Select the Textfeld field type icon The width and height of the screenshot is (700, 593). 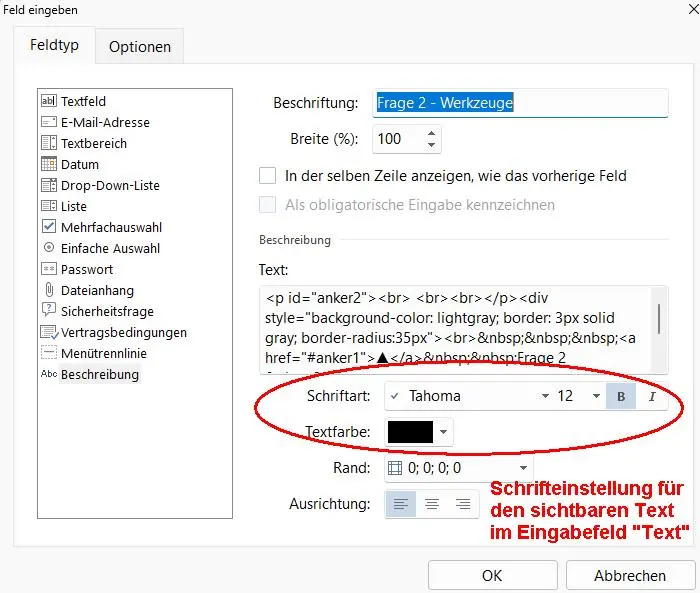[49, 101]
